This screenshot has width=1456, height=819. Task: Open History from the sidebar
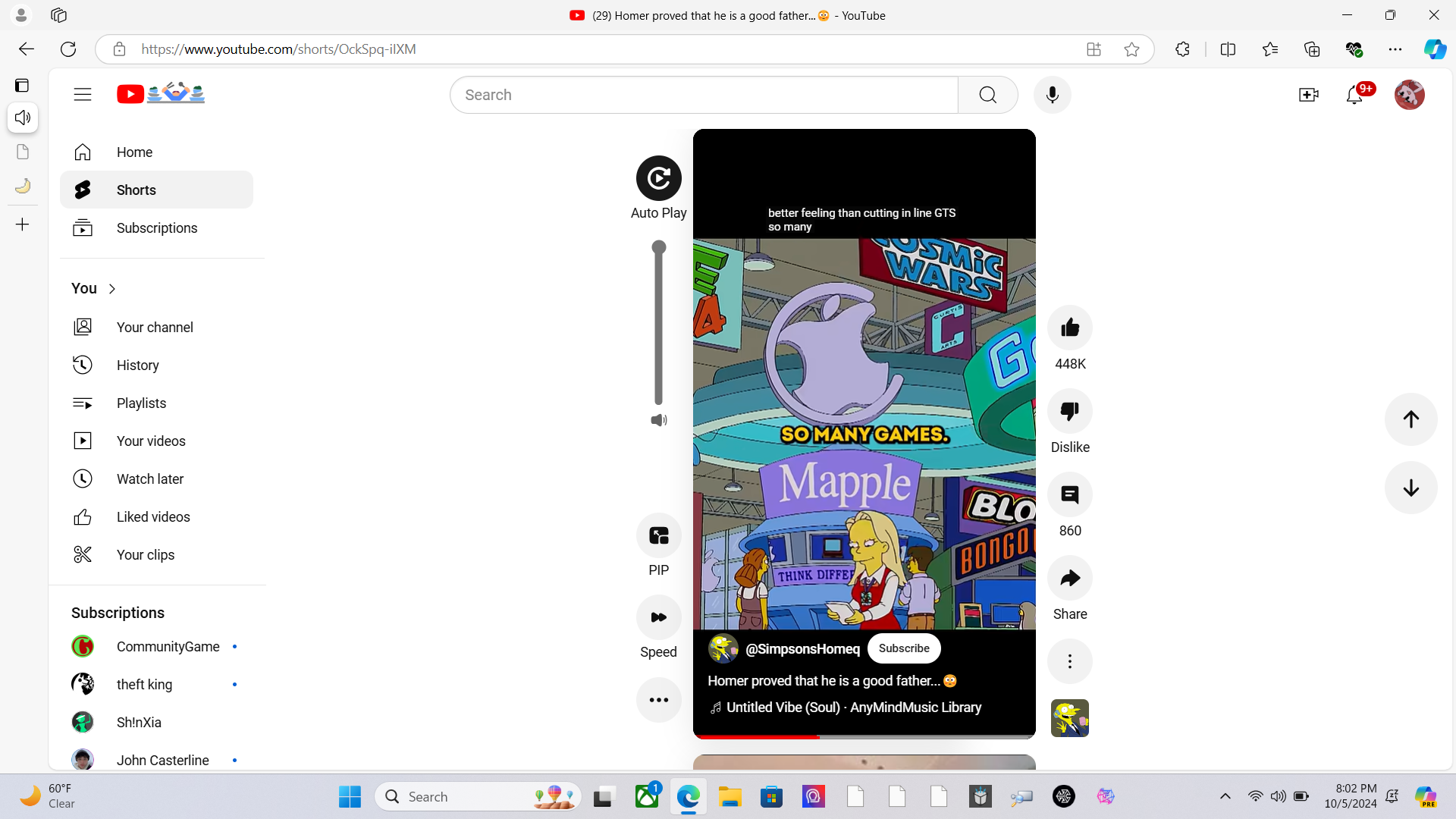[137, 366]
